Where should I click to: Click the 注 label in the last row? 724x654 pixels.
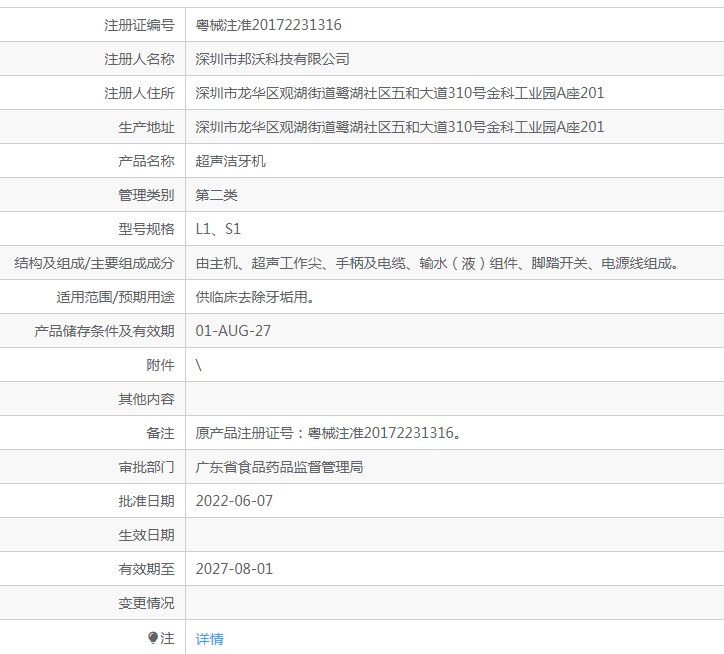coord(168,638)
